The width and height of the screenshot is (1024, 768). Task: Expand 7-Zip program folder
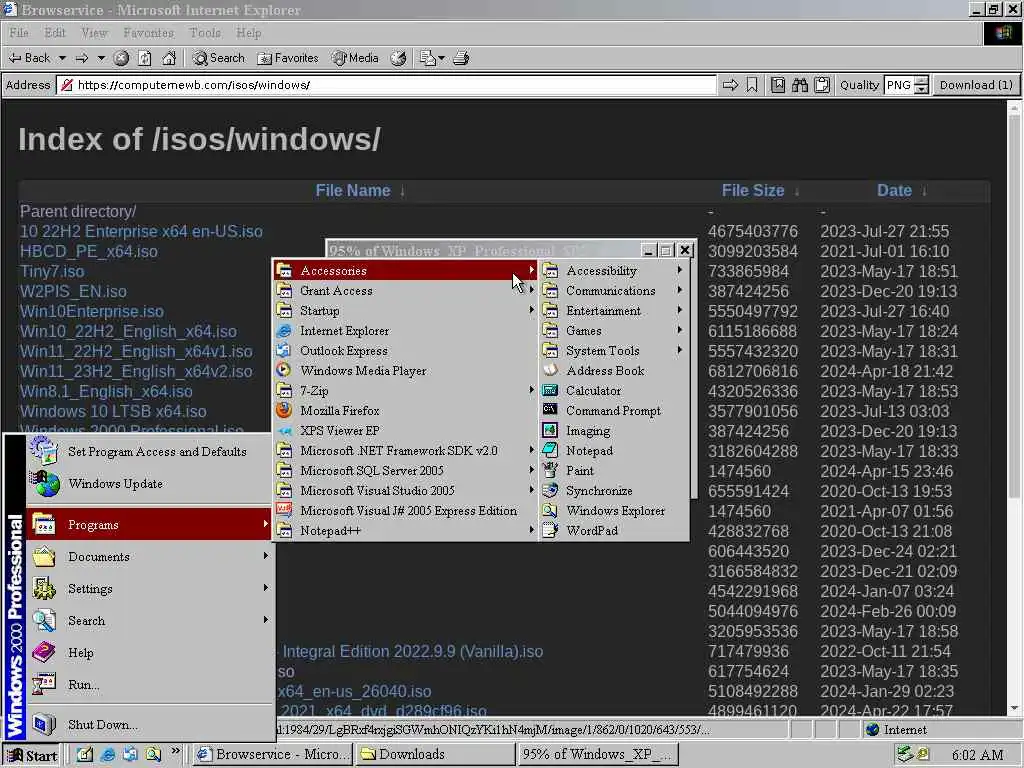coord(405,391)
